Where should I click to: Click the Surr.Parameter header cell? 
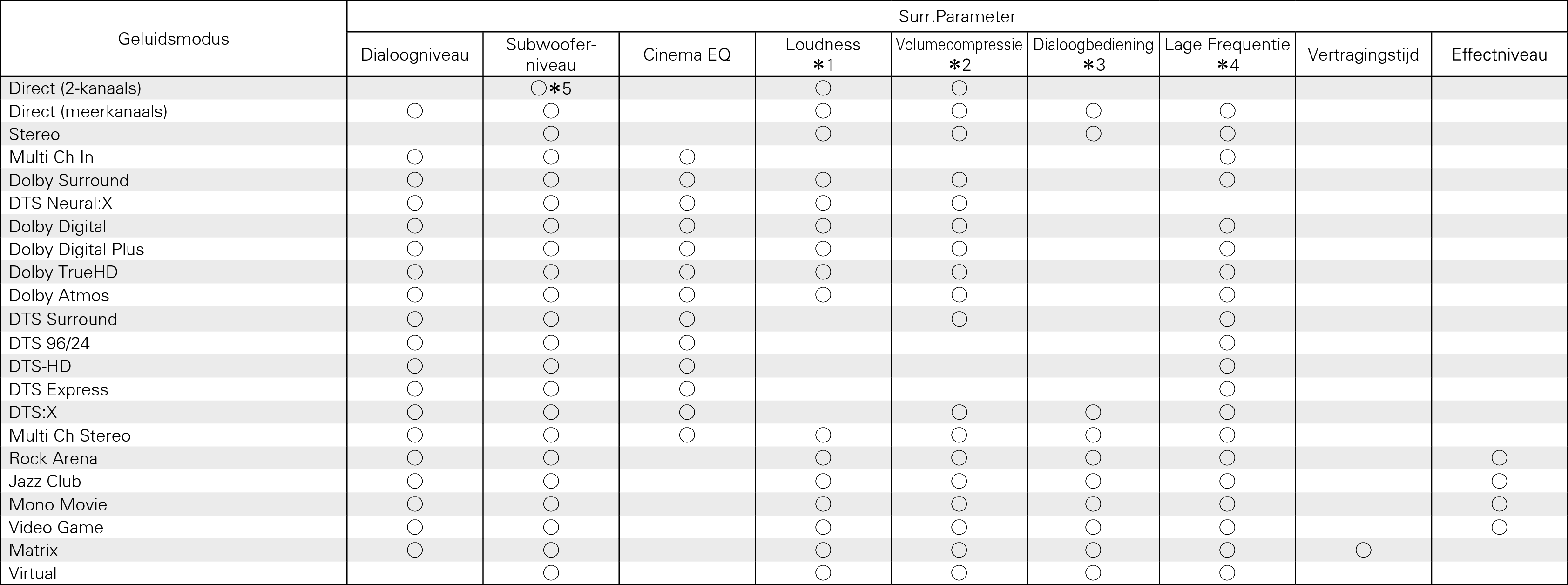tap(957, 16)
